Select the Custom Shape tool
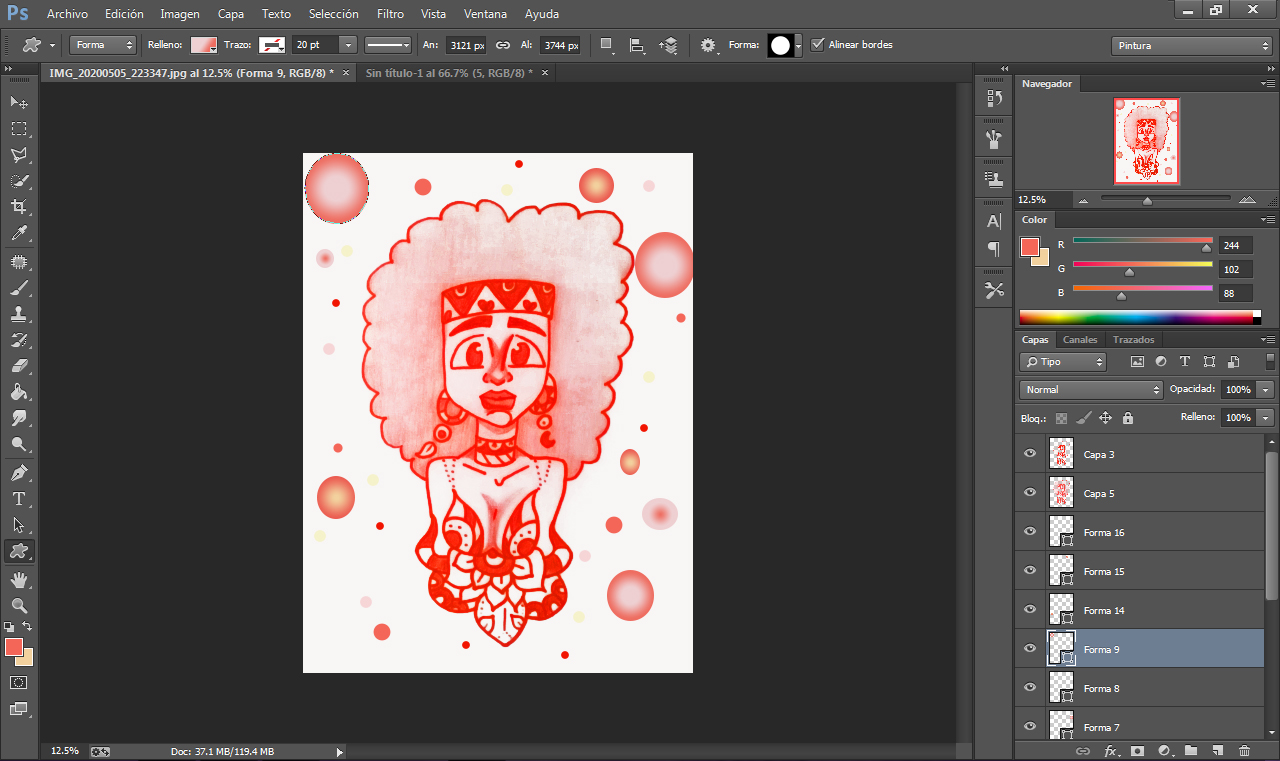This screenshot has height=761, width=1280. pos(19,551)
